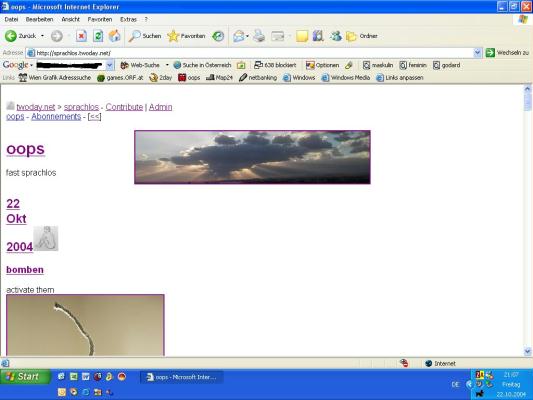Click the godard word-find button

[447, 65]
